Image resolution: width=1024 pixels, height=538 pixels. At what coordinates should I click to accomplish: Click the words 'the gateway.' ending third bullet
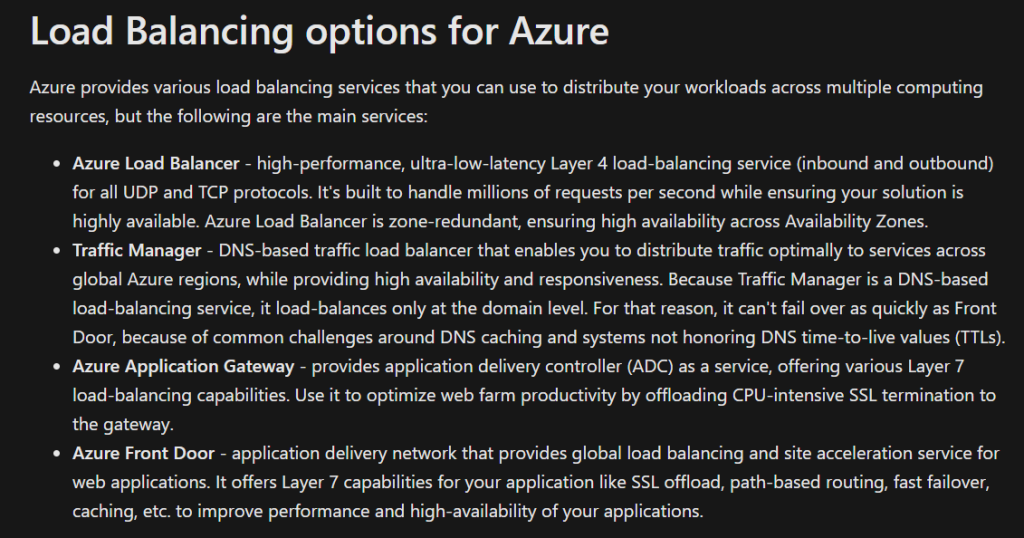(x=123, y=424)
